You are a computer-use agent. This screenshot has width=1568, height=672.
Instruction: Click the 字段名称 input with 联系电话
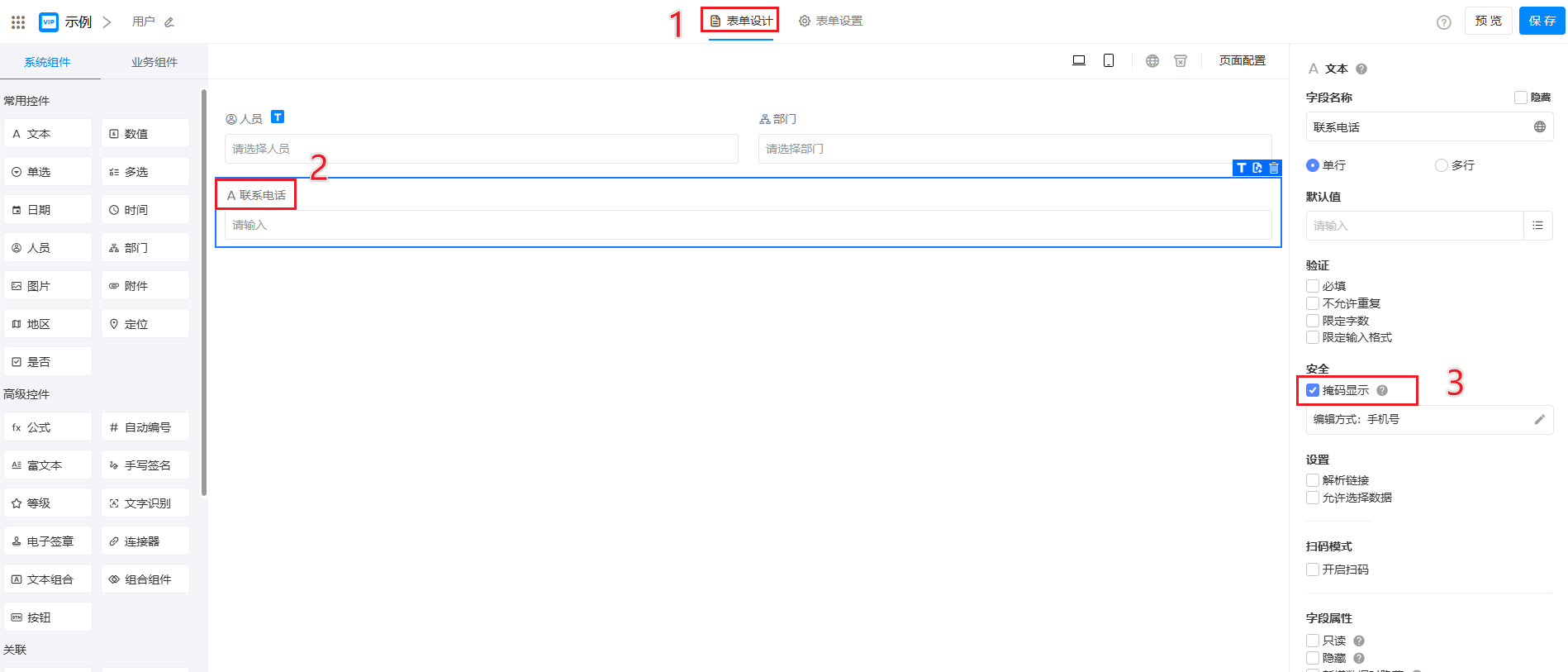(x=1417, y=127)
